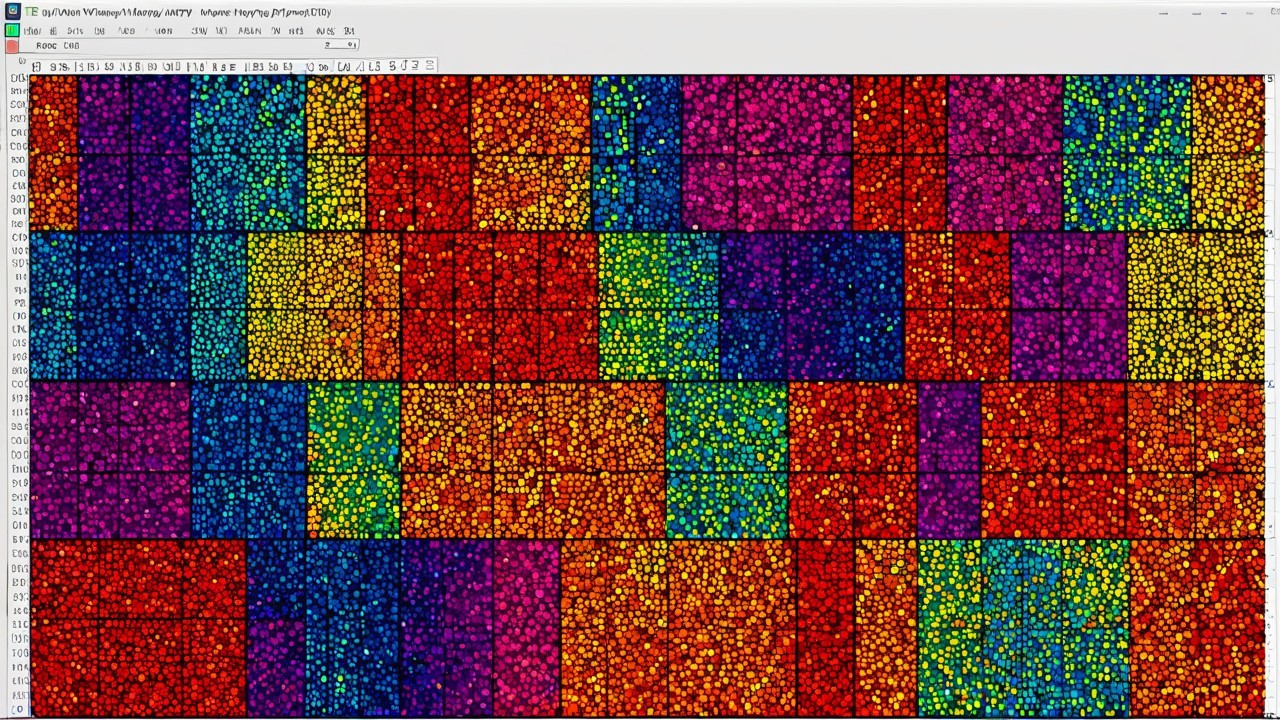Click the last icon at the toolbar's right end
This screenshot has width=1280, height=720.
[x=430, y=66]
